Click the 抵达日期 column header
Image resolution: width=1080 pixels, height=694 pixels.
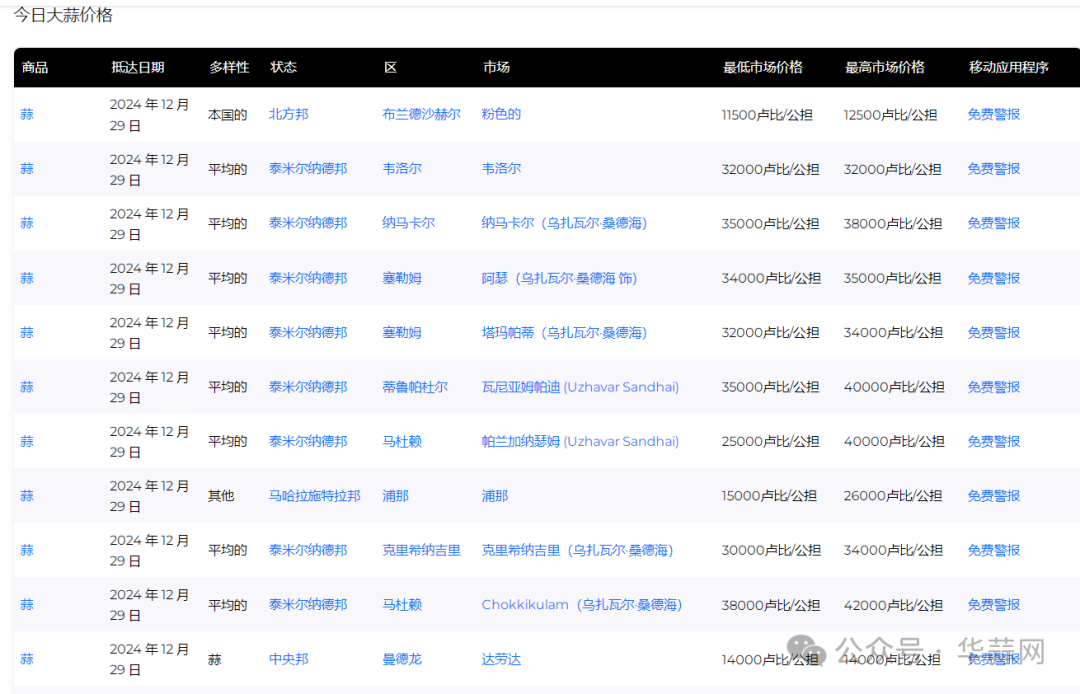click(x=138, y=67)
